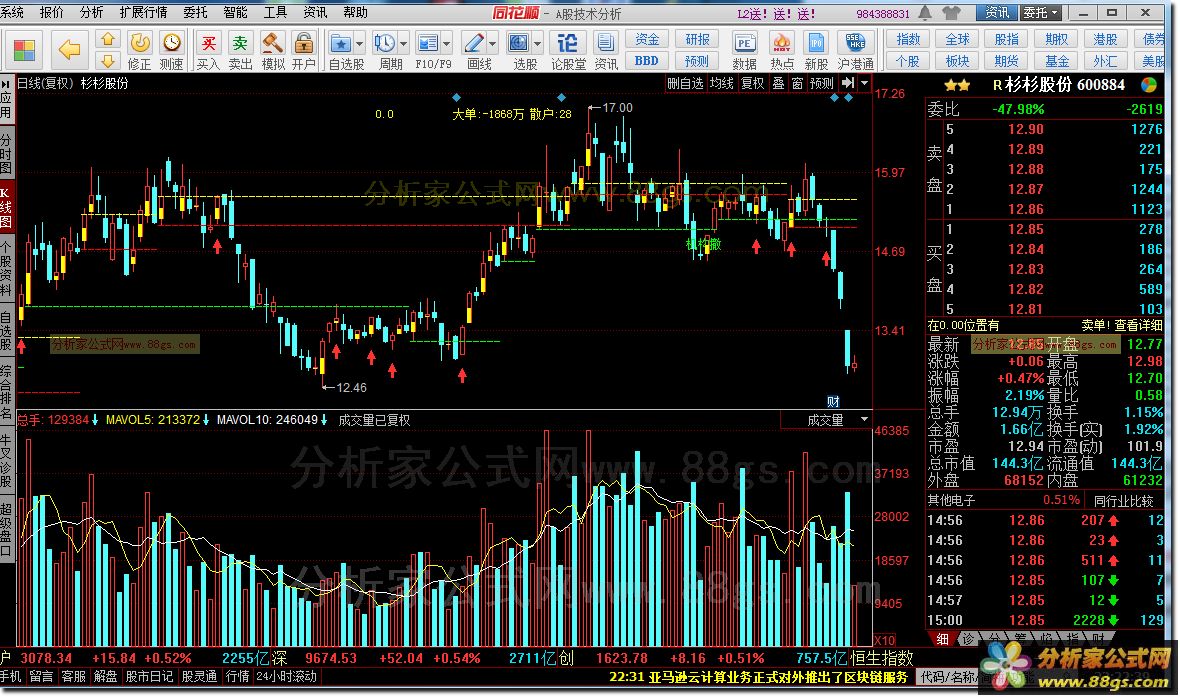Screen dimensions: 1180x697
Task: Click the 留言 status bar button
Action: click(41, 676)
